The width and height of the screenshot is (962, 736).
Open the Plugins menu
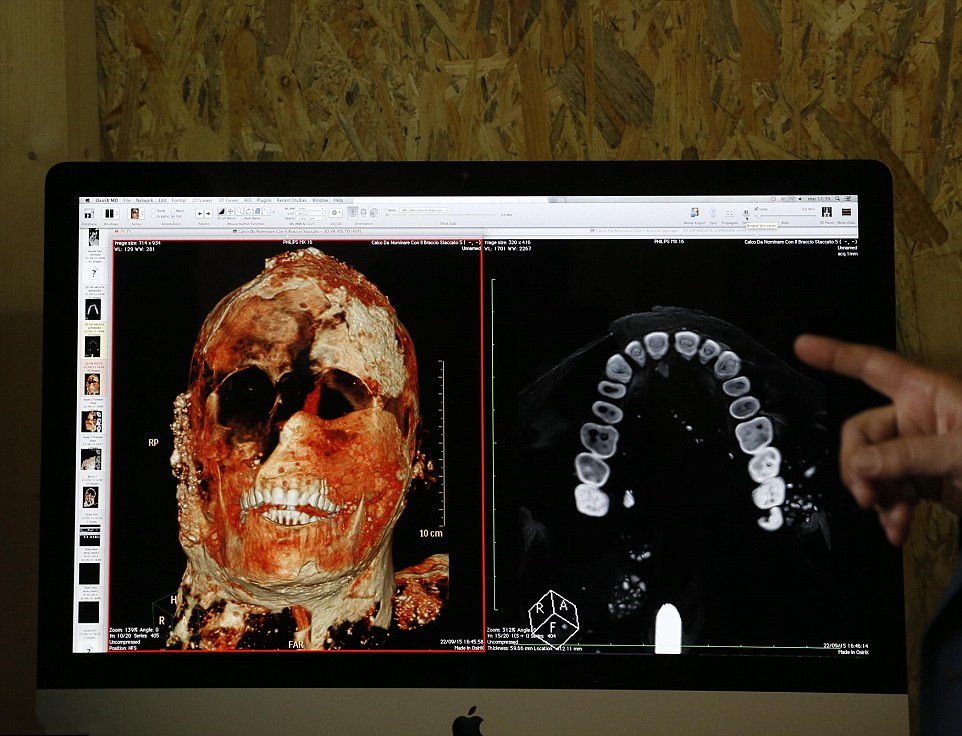click(264, 200)
